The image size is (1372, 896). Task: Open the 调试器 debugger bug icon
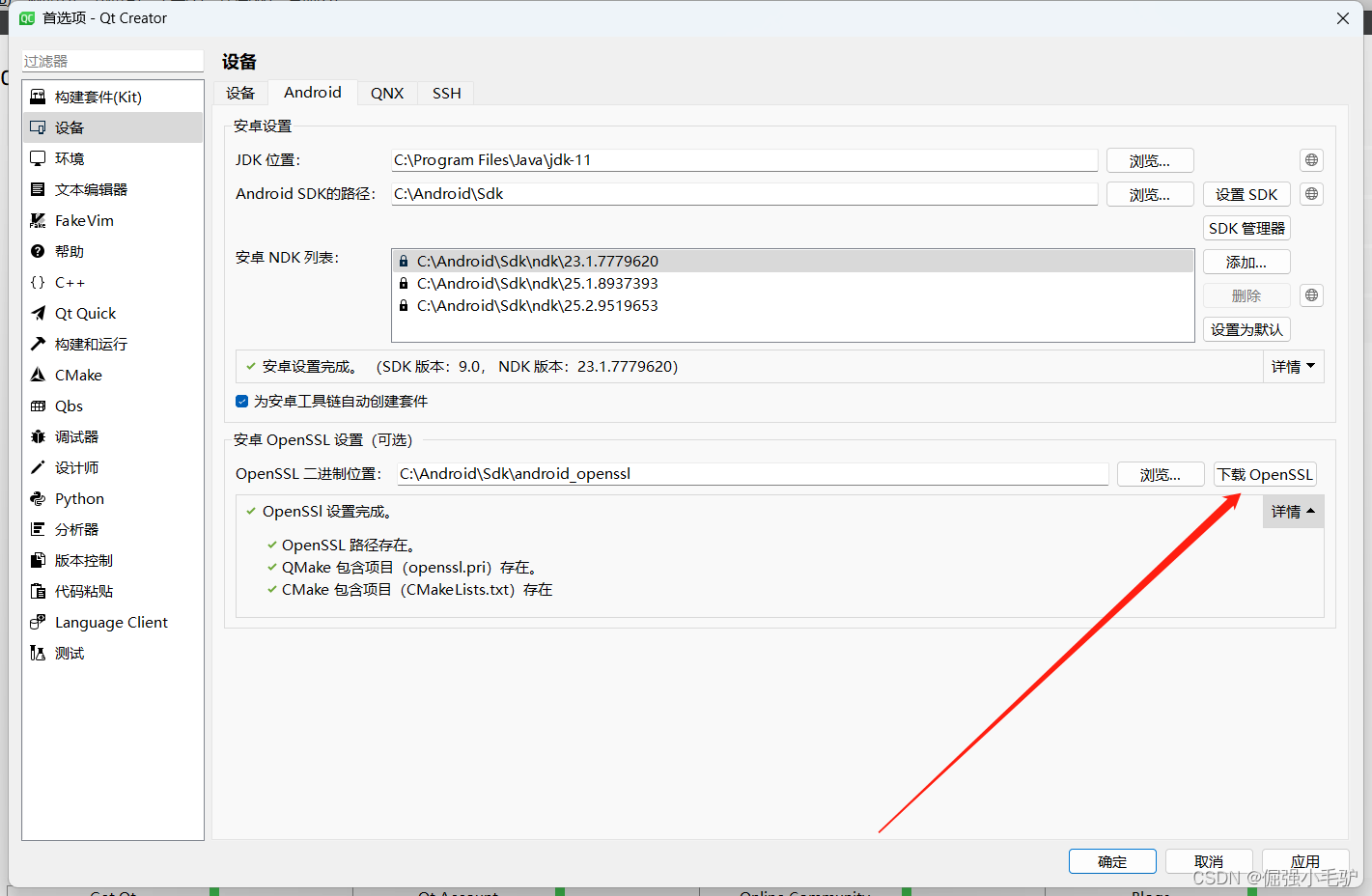pos(38,436)
